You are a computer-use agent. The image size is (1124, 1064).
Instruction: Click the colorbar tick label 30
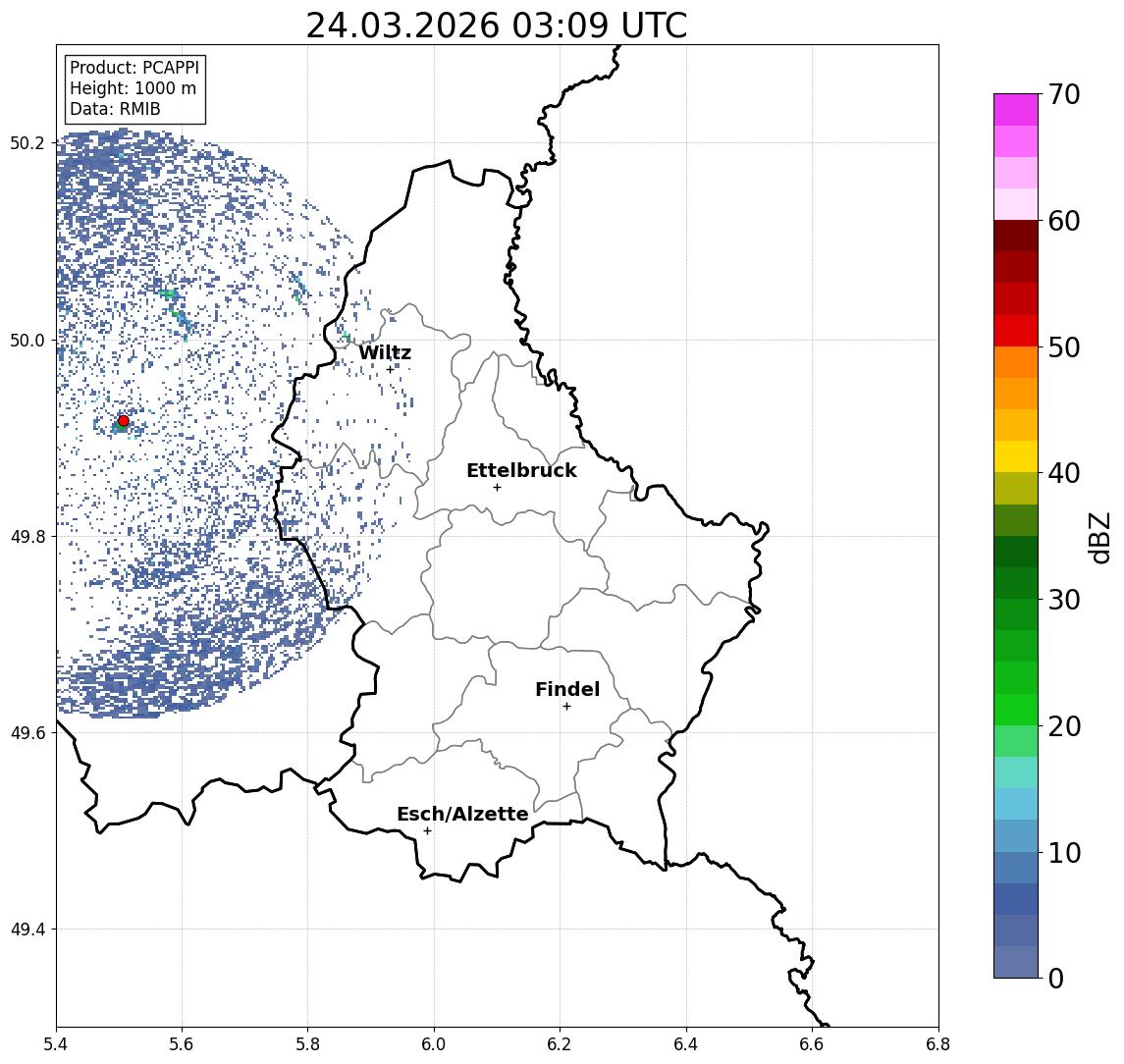(1064, 600)
